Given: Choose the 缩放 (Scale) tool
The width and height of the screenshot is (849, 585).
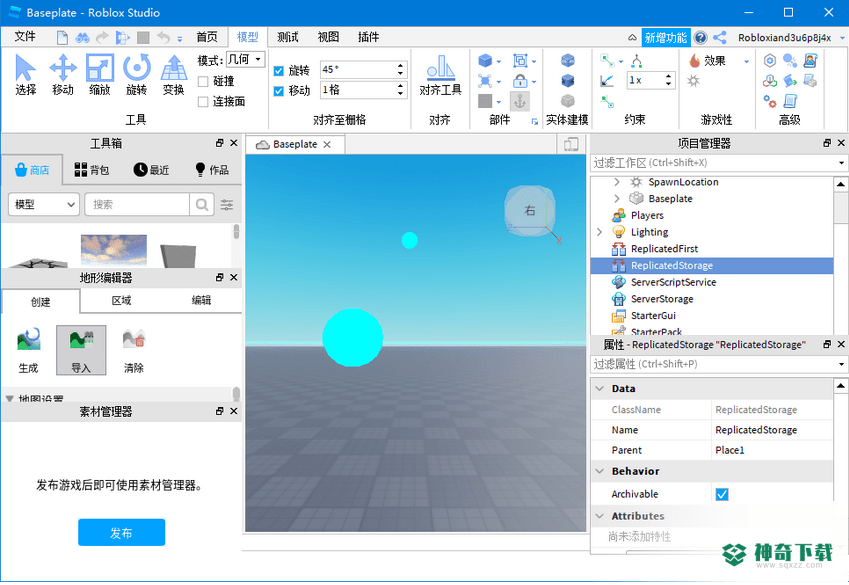Looking at the screenshot, I should click(100, 75).
